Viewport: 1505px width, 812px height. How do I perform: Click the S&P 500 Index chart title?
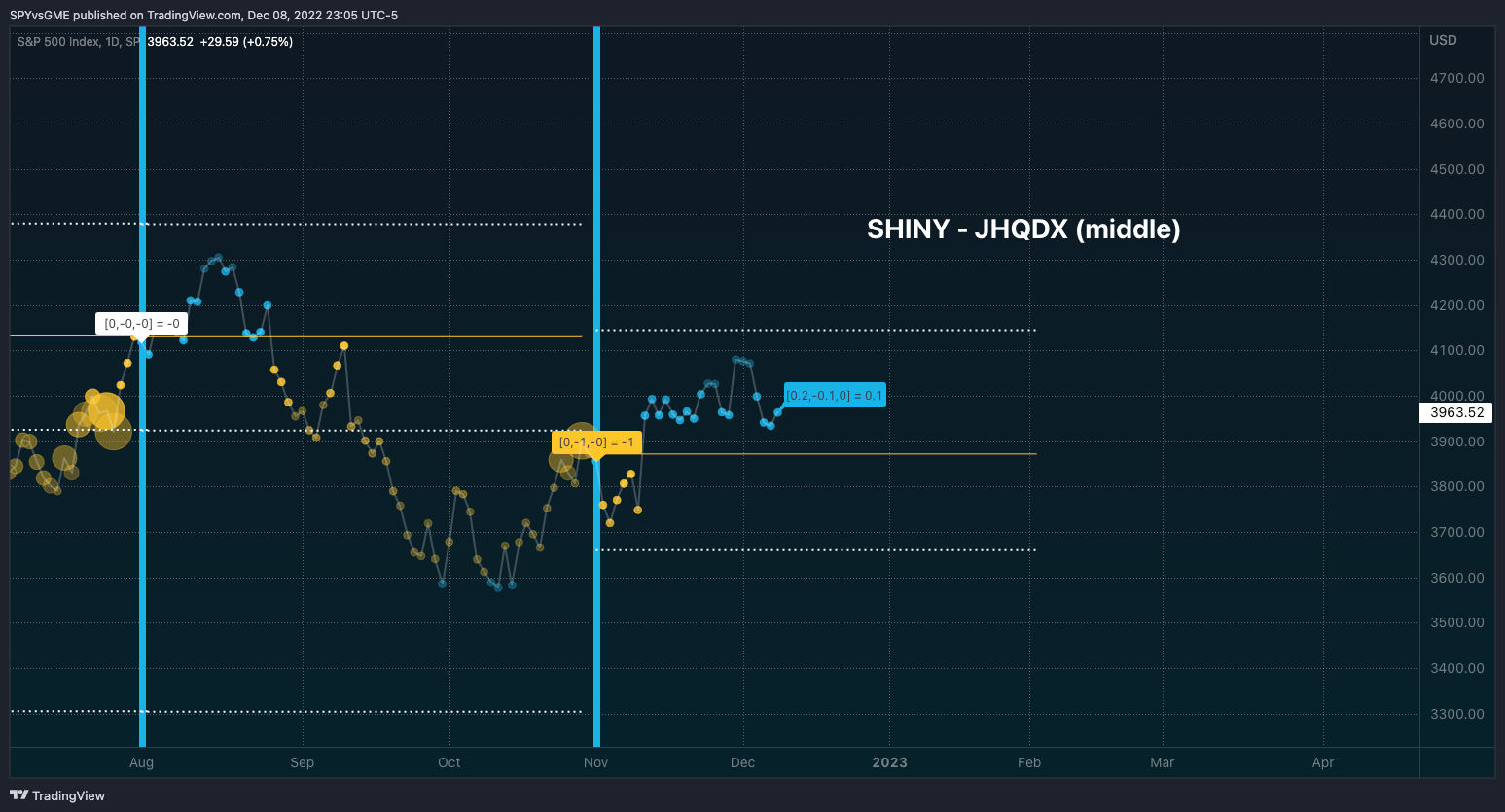[x=78, y=42]
